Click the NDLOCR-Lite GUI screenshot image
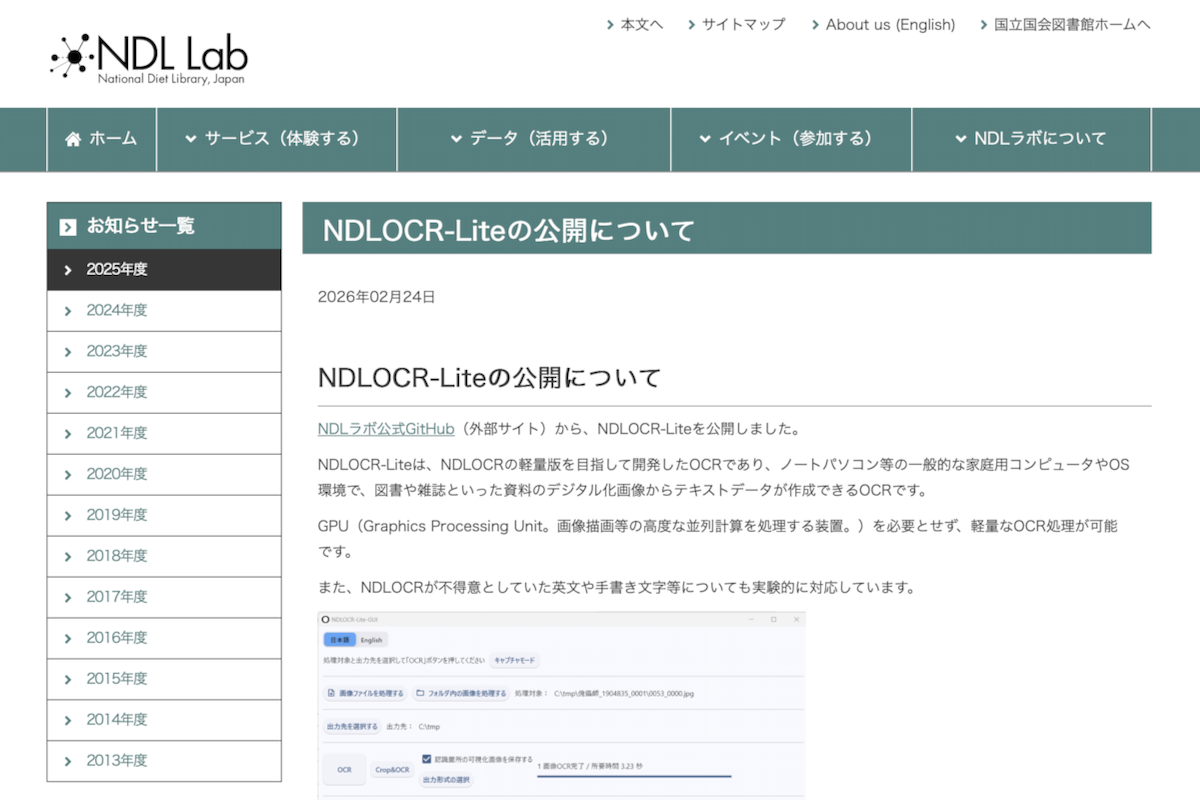The height and width of the screenshot is (800, 1200). click(561, 705)
